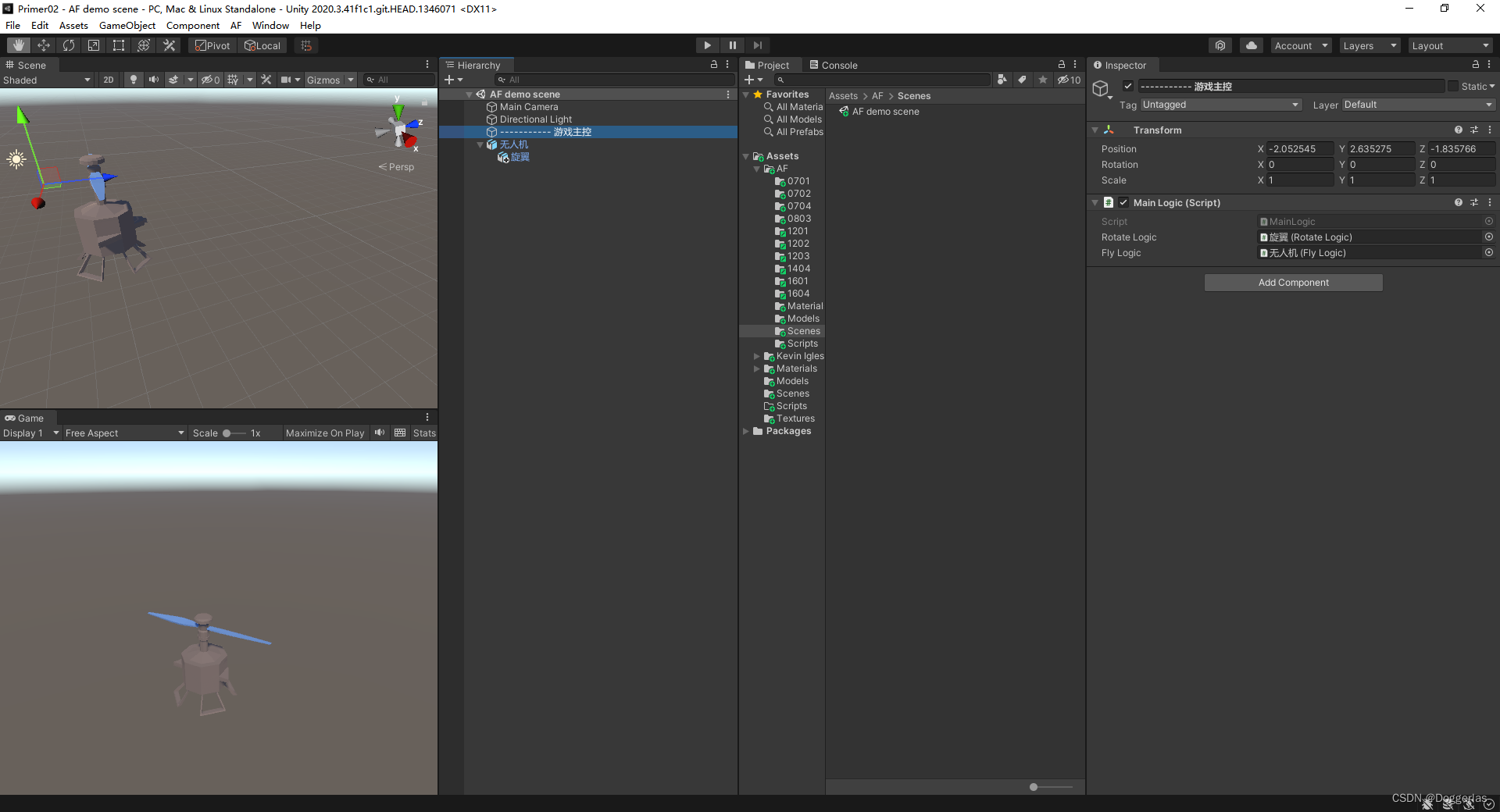The width and height of the screenshot is (1500, 812).
Task: Open the Window menu
Action: pos(270,25)
